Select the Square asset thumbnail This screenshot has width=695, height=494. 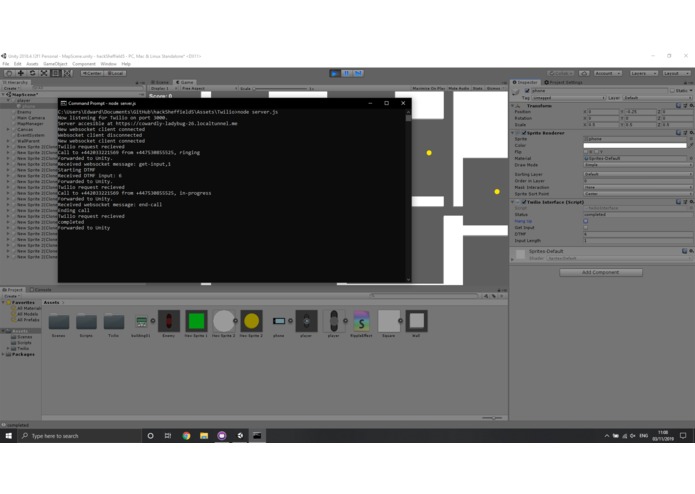(389, 321)
